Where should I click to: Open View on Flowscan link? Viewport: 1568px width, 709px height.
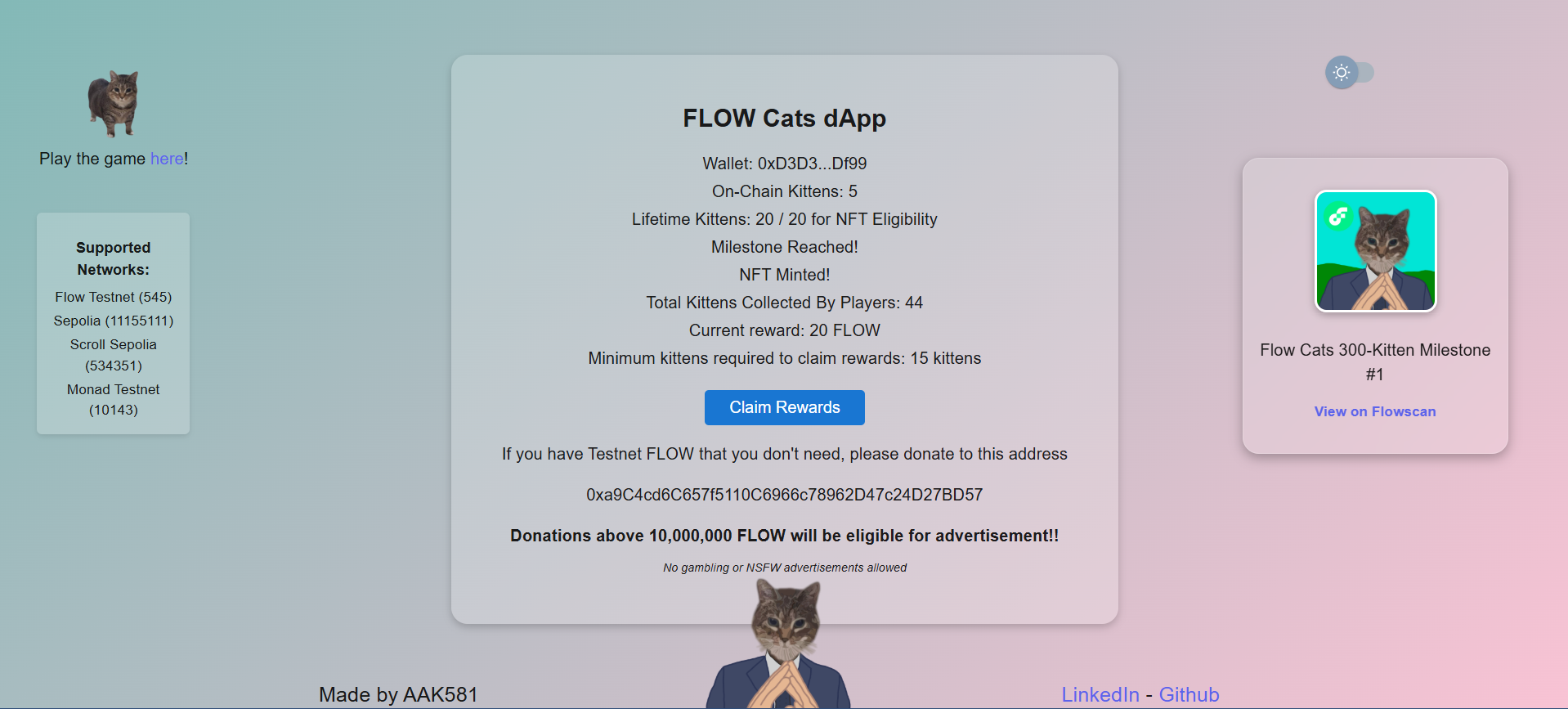point(1375,411)
